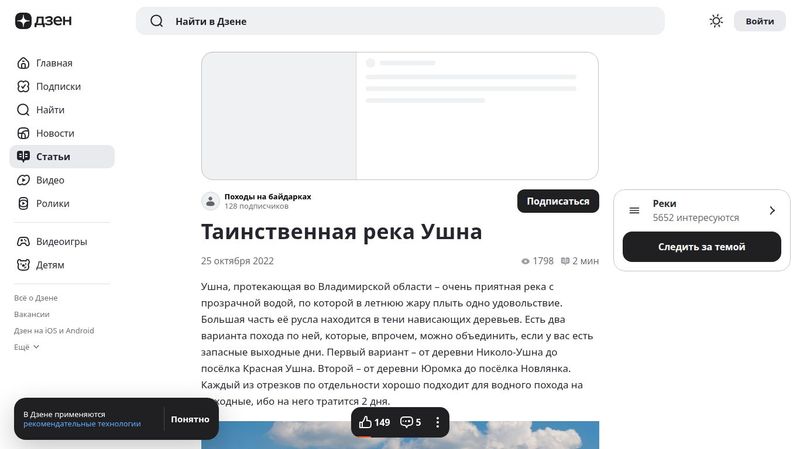
Task: Like the article with thumbs-up icon
Action: [365, 422]
